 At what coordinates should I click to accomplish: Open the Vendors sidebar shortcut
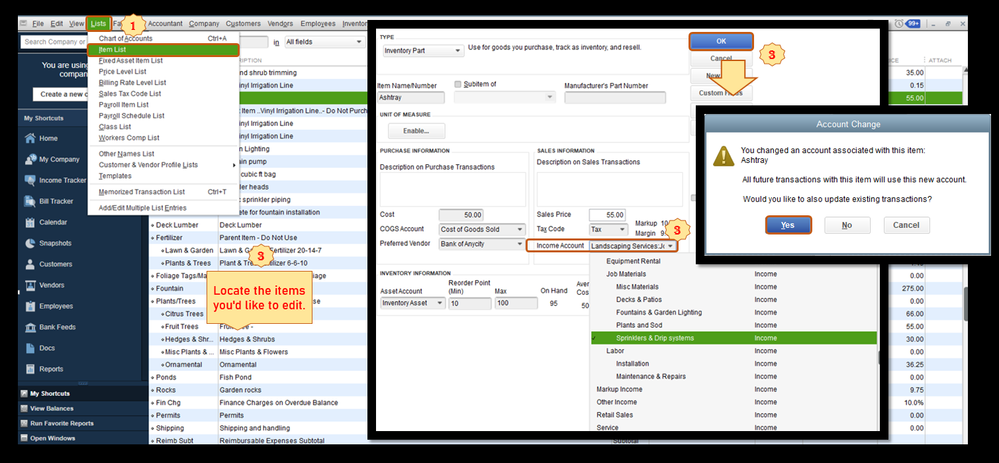pos(52,285)
